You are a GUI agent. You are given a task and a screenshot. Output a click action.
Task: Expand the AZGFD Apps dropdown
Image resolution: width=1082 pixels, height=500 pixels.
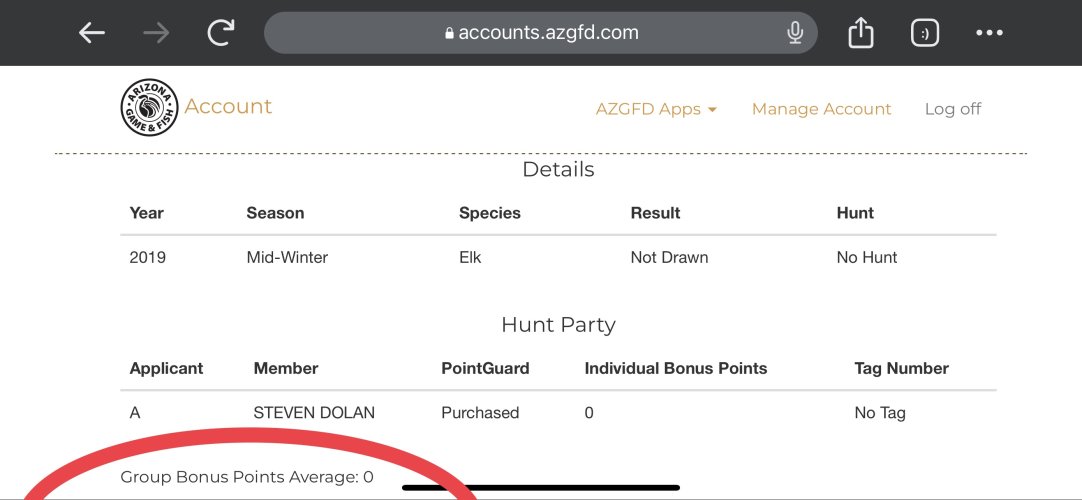(x=656, y=109)
